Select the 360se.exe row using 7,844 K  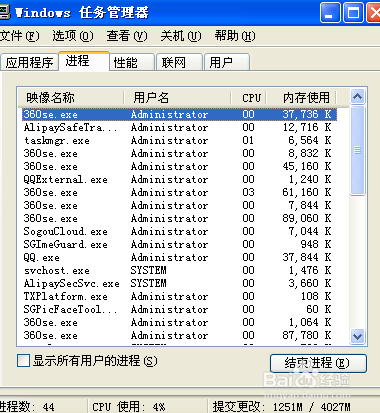point(179,205)
